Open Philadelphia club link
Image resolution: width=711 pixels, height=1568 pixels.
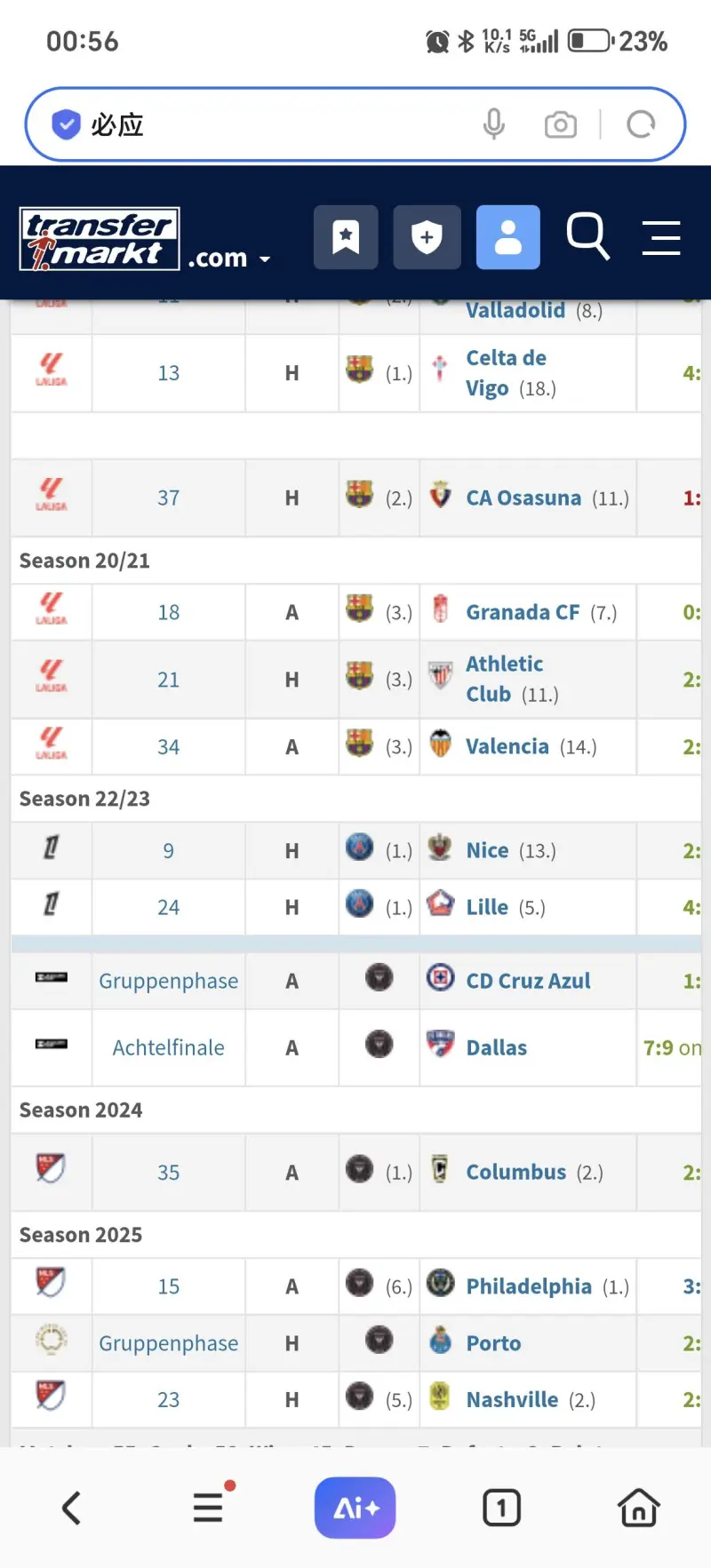click(x=529, y=1286)
